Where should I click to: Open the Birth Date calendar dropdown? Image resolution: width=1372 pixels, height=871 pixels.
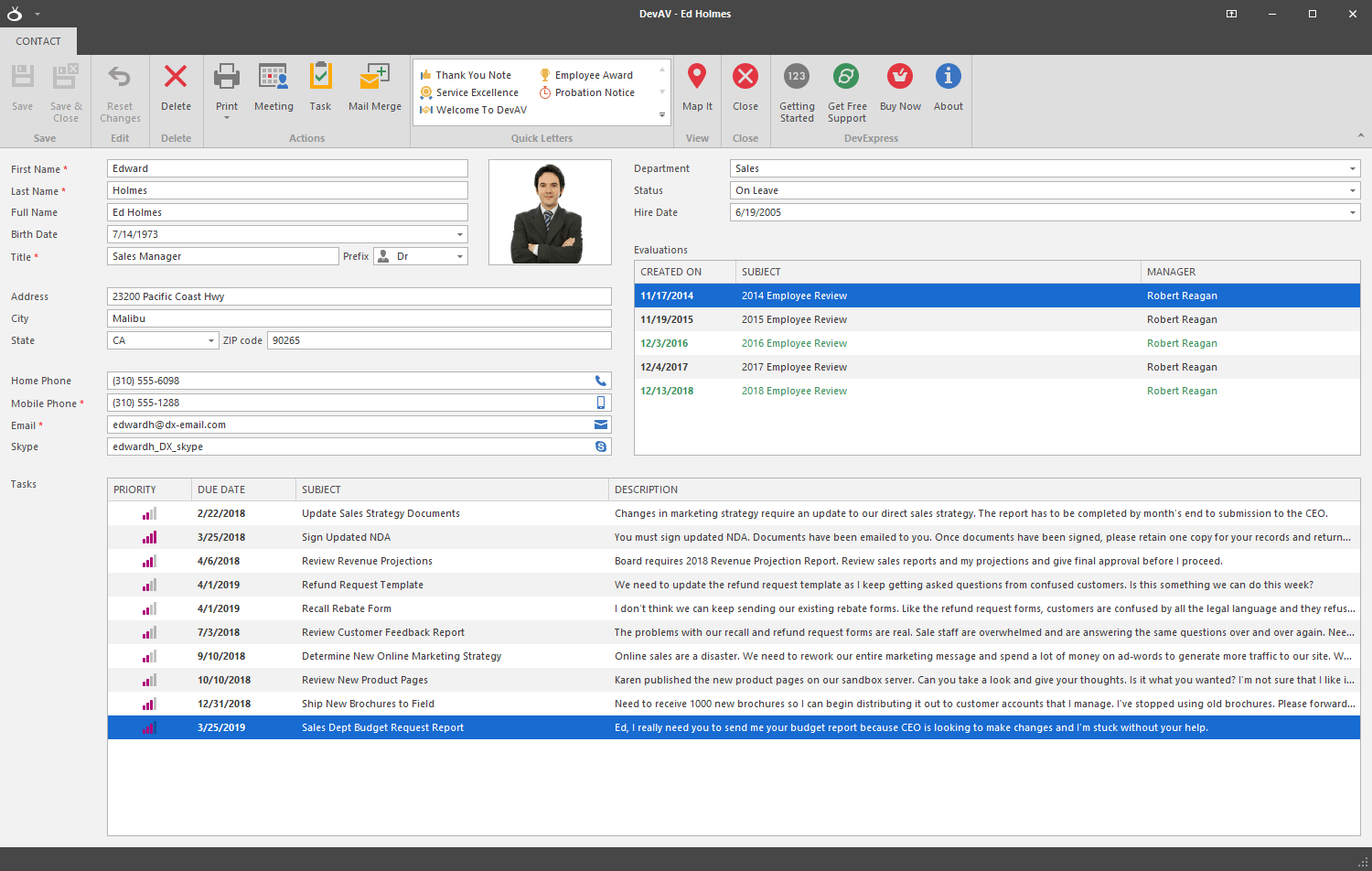pyautogui.click(x=460, y=234)
